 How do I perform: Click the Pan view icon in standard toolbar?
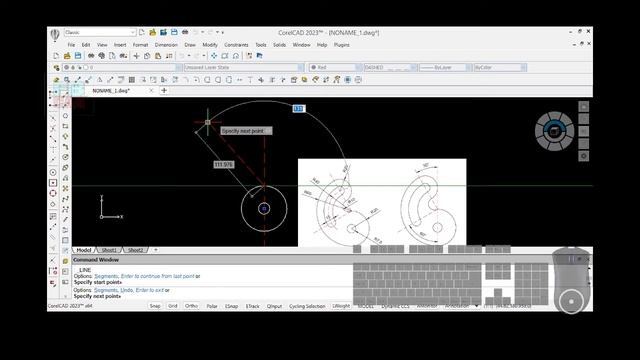point(214,56)
